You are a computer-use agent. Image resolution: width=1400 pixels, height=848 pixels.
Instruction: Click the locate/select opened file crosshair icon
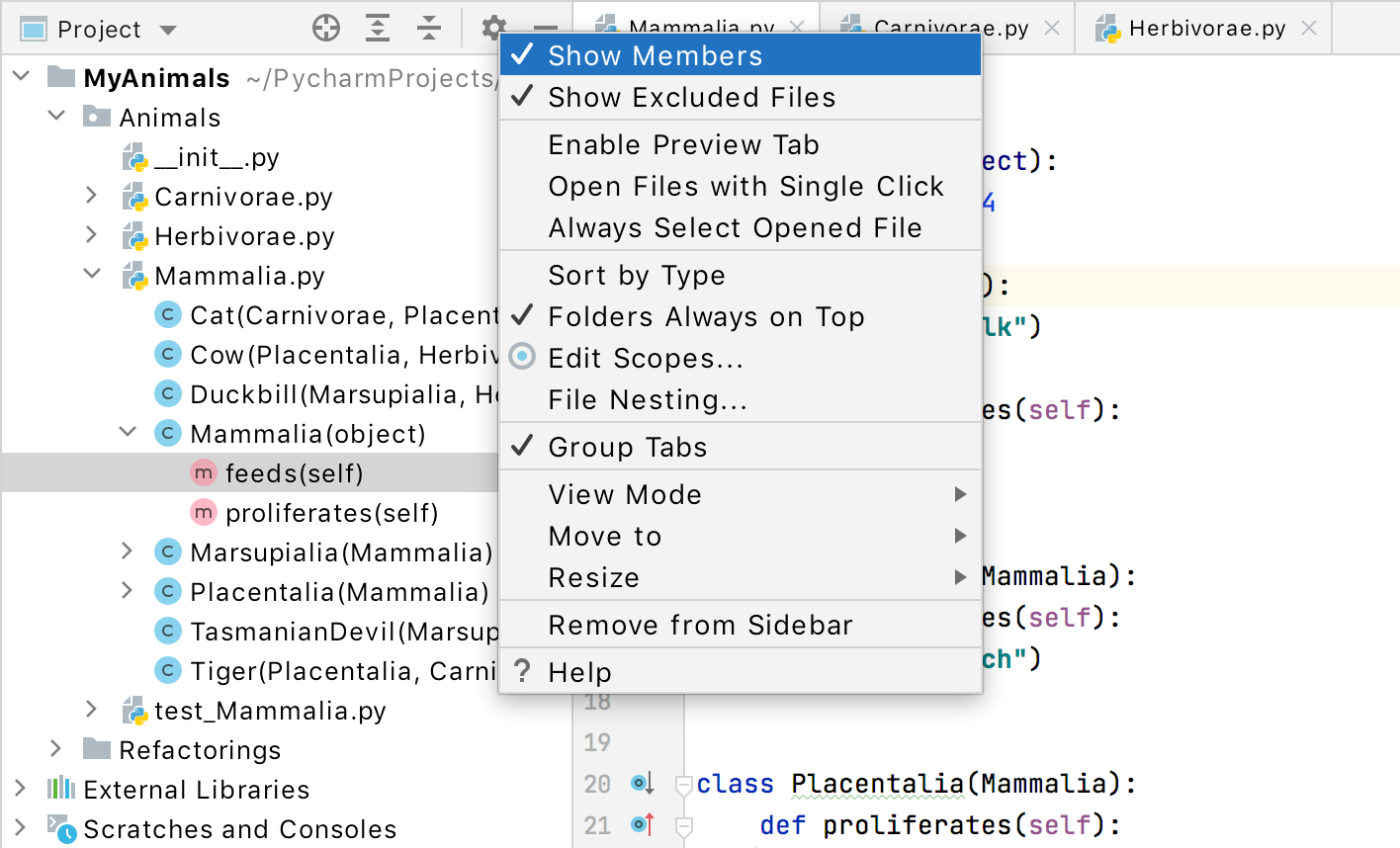click(x=326, y=29)
